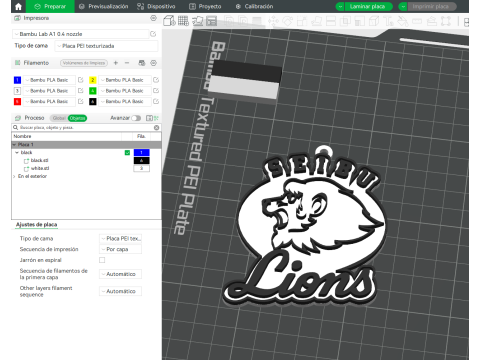Open the Imprimir placa options arrow

pyautogui.click(x=403, y=6)
